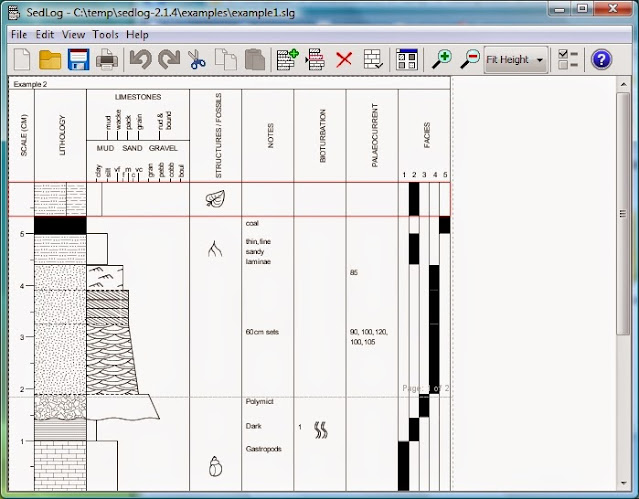The height and width of the screenshot is (499, 639).
Task: Click the 'Polymict' note text
Action: (x=260, y=402)
